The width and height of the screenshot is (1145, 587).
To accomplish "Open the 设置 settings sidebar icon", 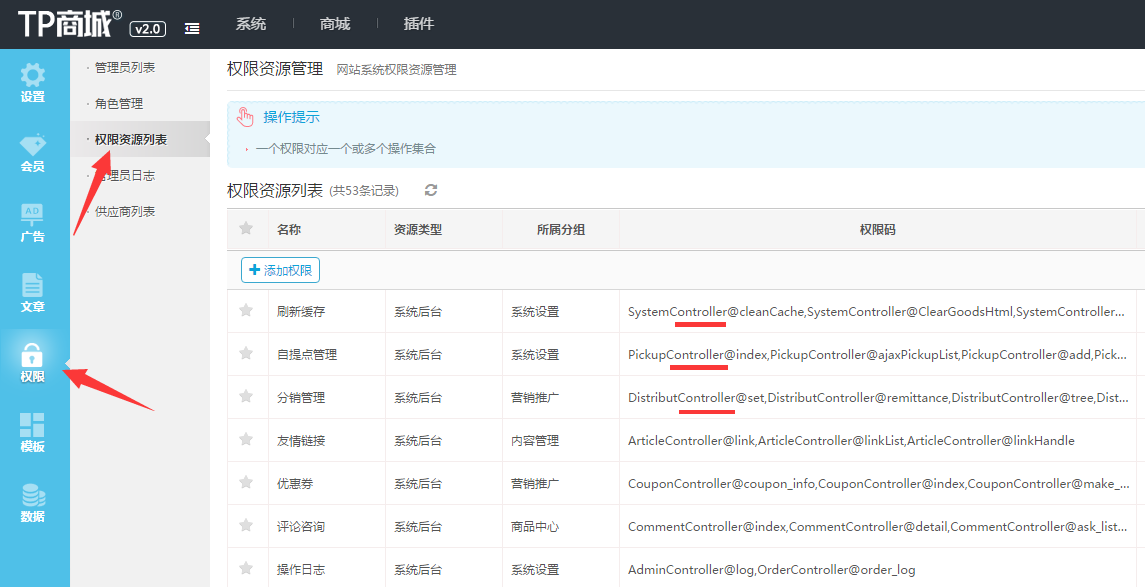I will point(33,83).
